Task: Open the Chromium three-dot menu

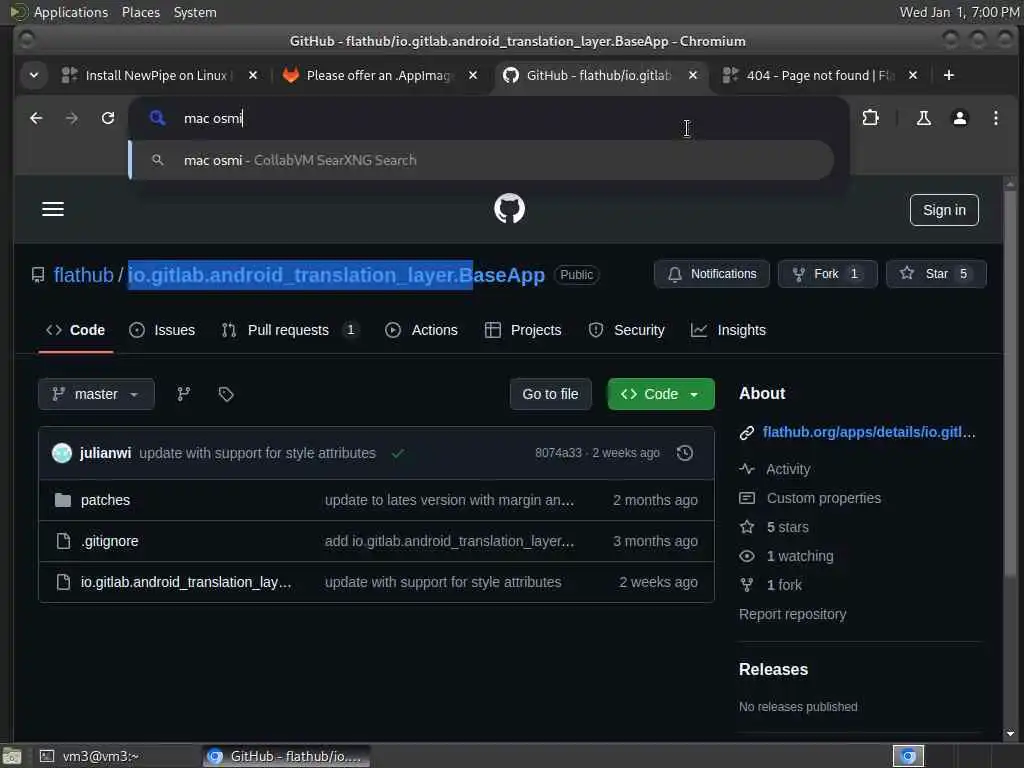Action: click(x=995, y=118)
